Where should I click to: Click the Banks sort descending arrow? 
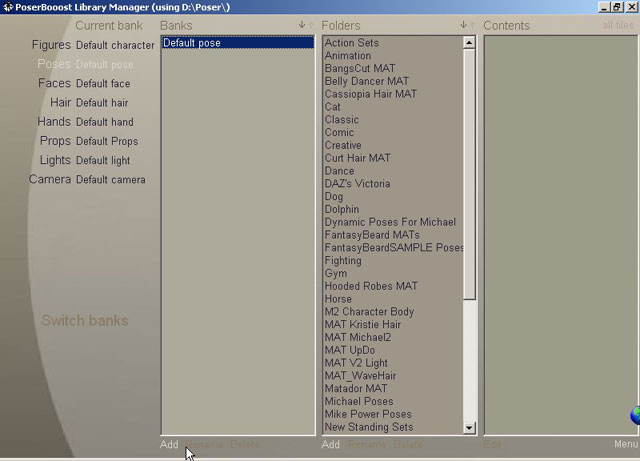point(302,25)
